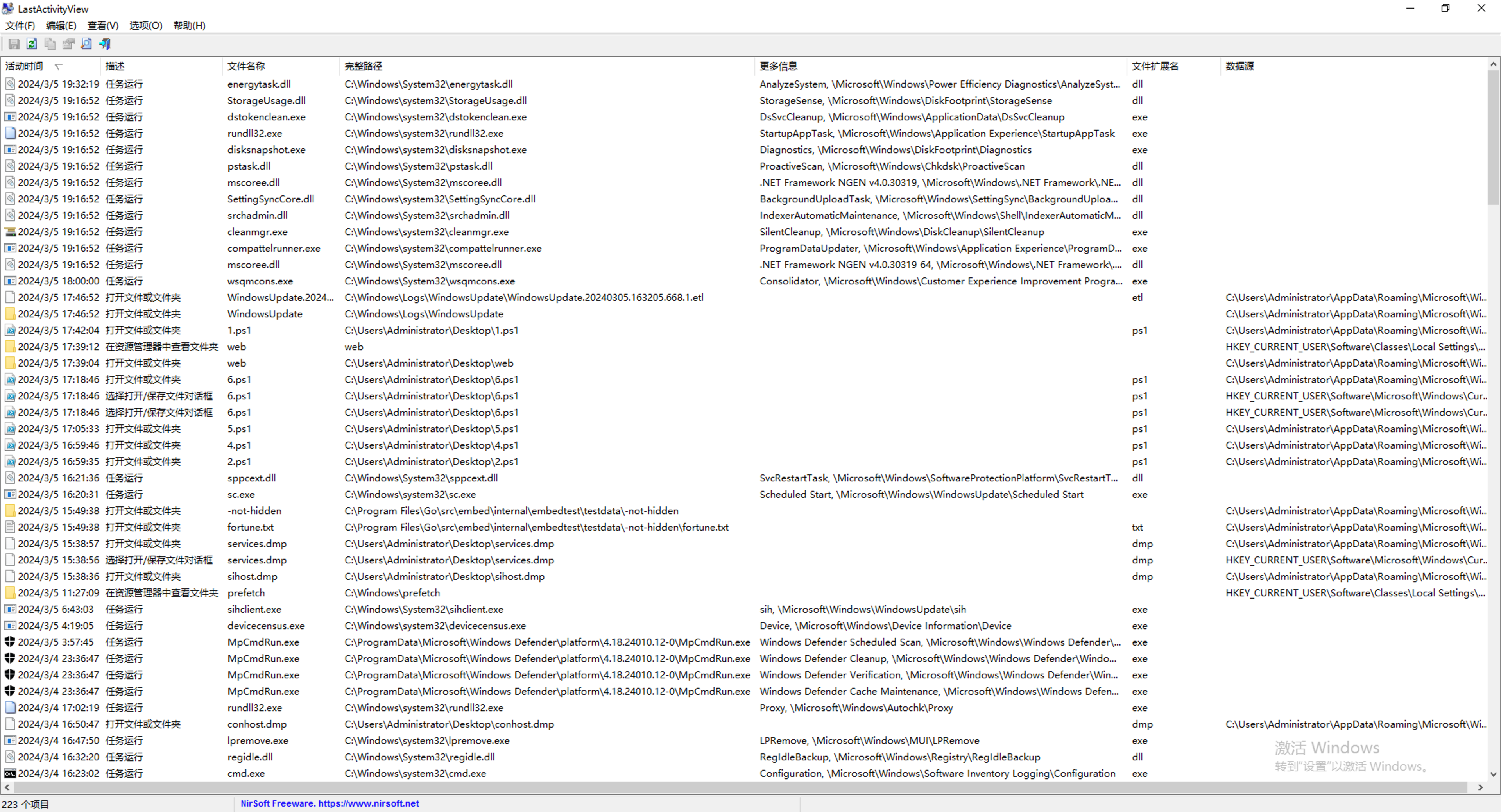The width and height of the screenshot is (1501, 812).
Task: Sort by the 完整路径 column header
Action: pos(364,66)
